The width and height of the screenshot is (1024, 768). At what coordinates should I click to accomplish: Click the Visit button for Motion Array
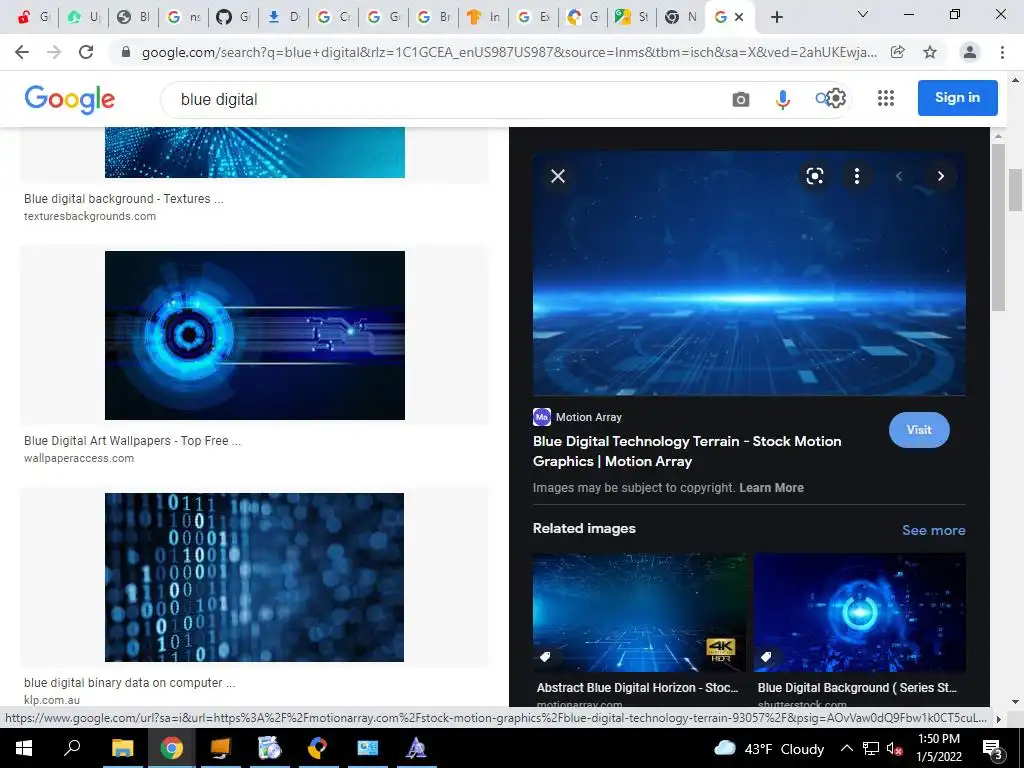click(919, 430)
